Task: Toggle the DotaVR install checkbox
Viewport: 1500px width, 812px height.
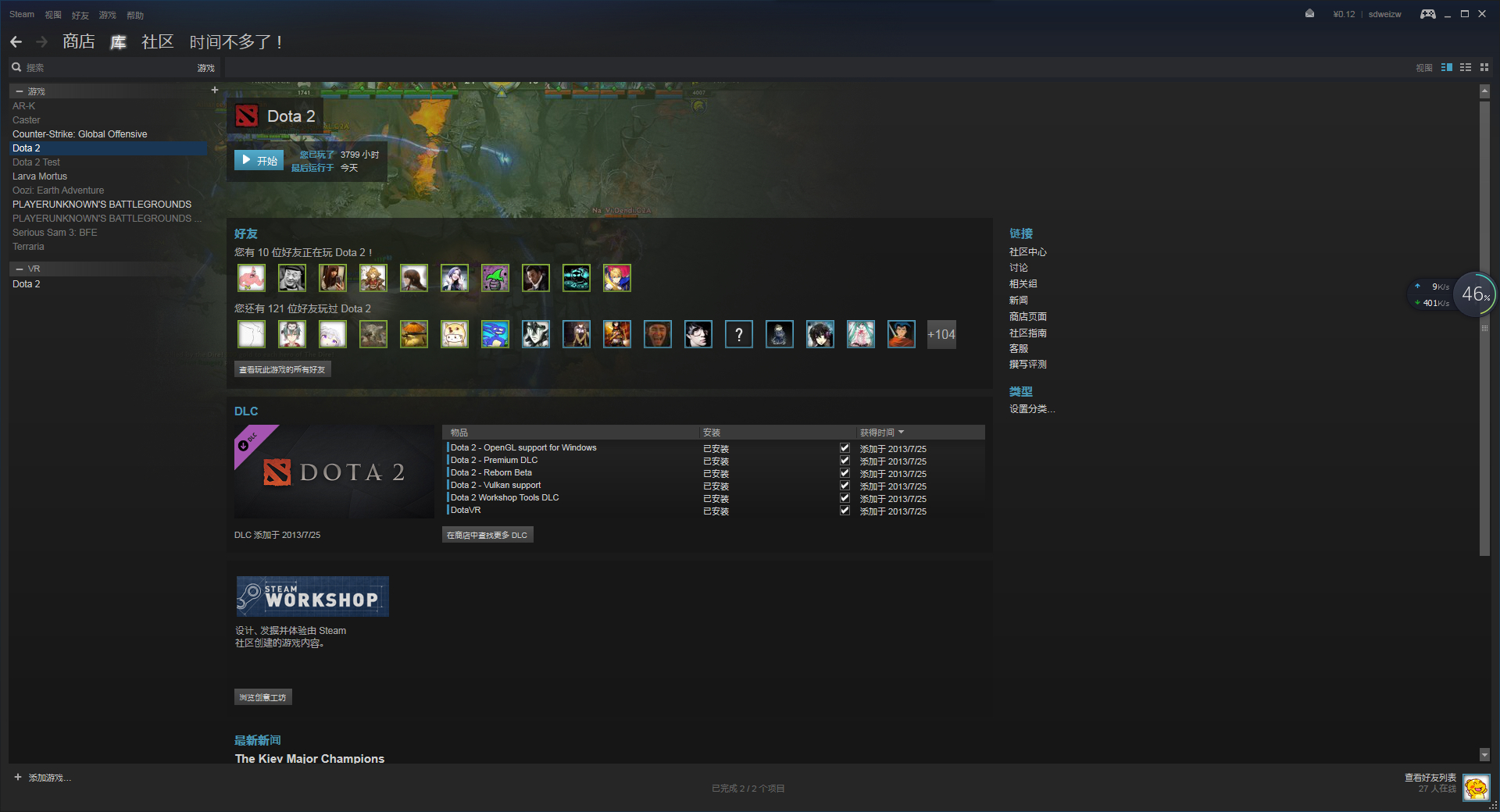Action: [845, 511]
